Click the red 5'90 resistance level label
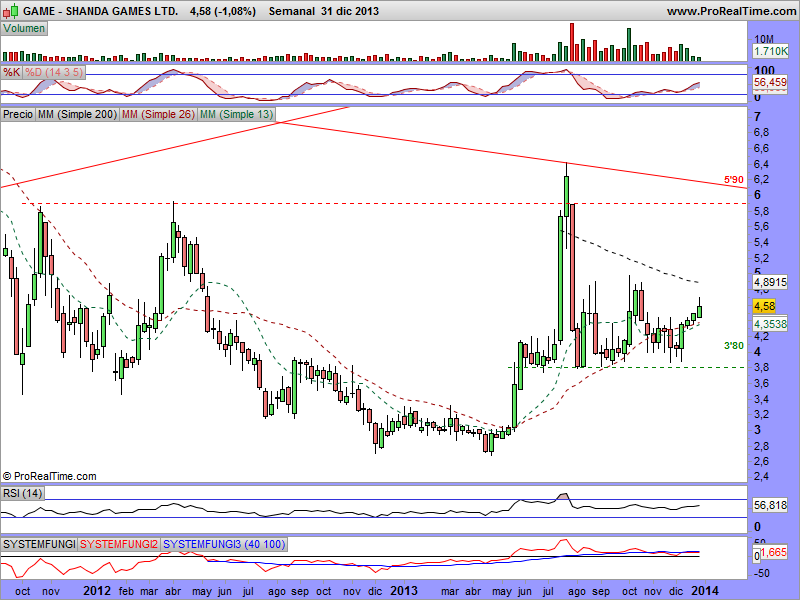The height and width of the screenshot is (600, 800). 733,180
